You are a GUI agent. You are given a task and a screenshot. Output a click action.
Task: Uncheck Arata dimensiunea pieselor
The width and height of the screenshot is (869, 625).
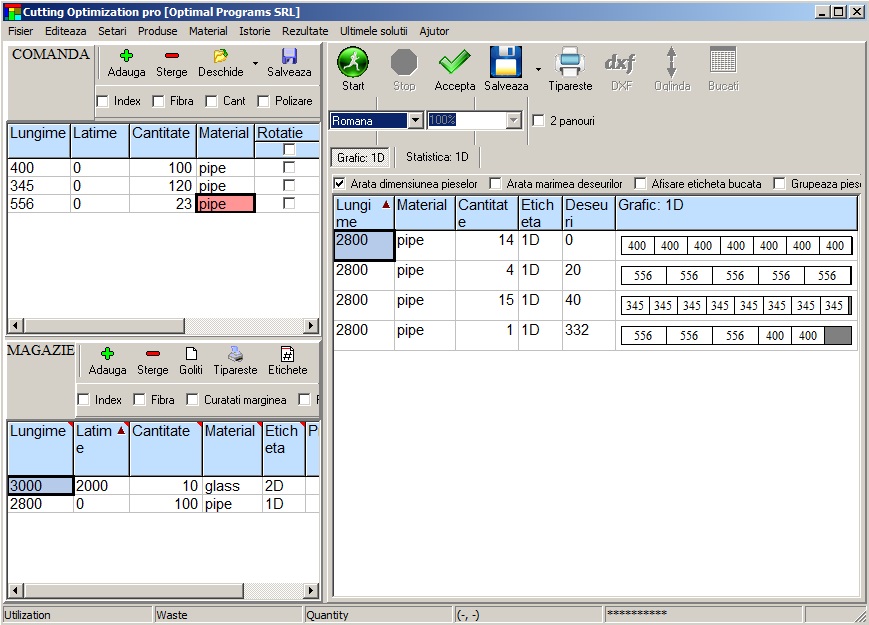(x=339, y=184)
